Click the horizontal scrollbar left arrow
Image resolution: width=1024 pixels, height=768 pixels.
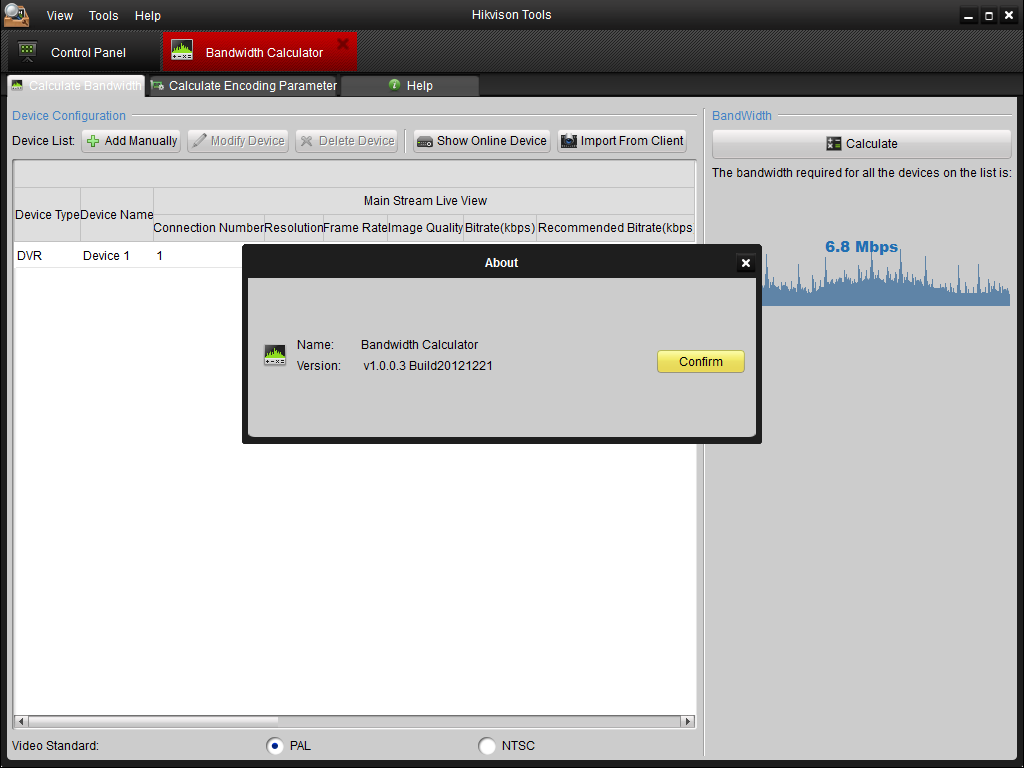click(21, 722)
